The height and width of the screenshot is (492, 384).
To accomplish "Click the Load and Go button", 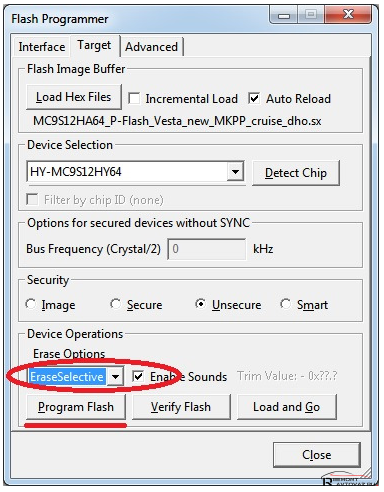I will (287, 407).
